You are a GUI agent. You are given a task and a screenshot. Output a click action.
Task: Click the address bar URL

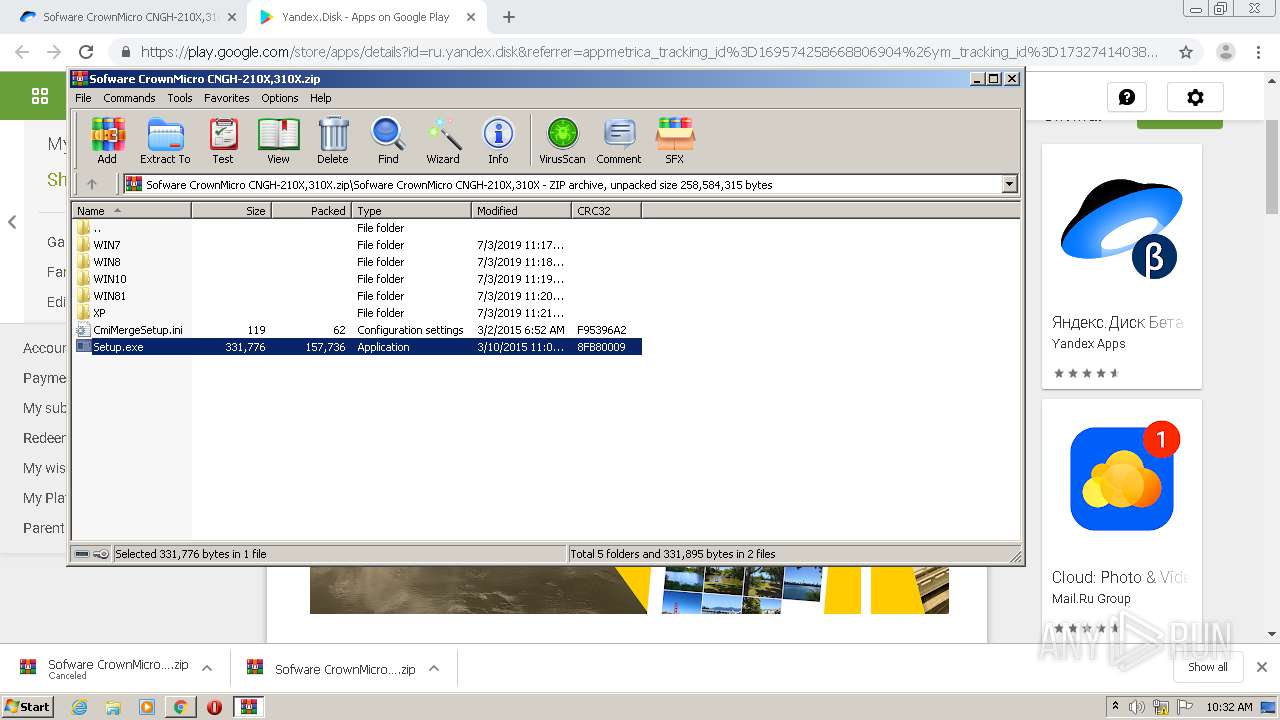[x=649, y=52]
